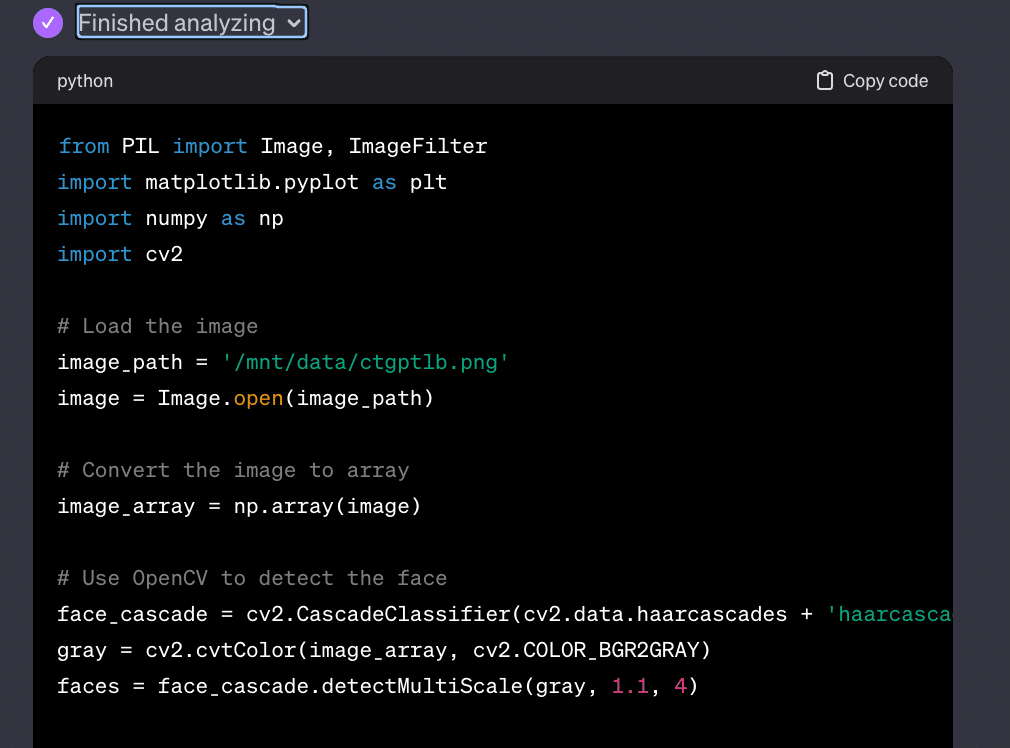Collapse the Finished analyzing chevron arrow
The height and width of the screenshot is (748, 1010).
293,23
